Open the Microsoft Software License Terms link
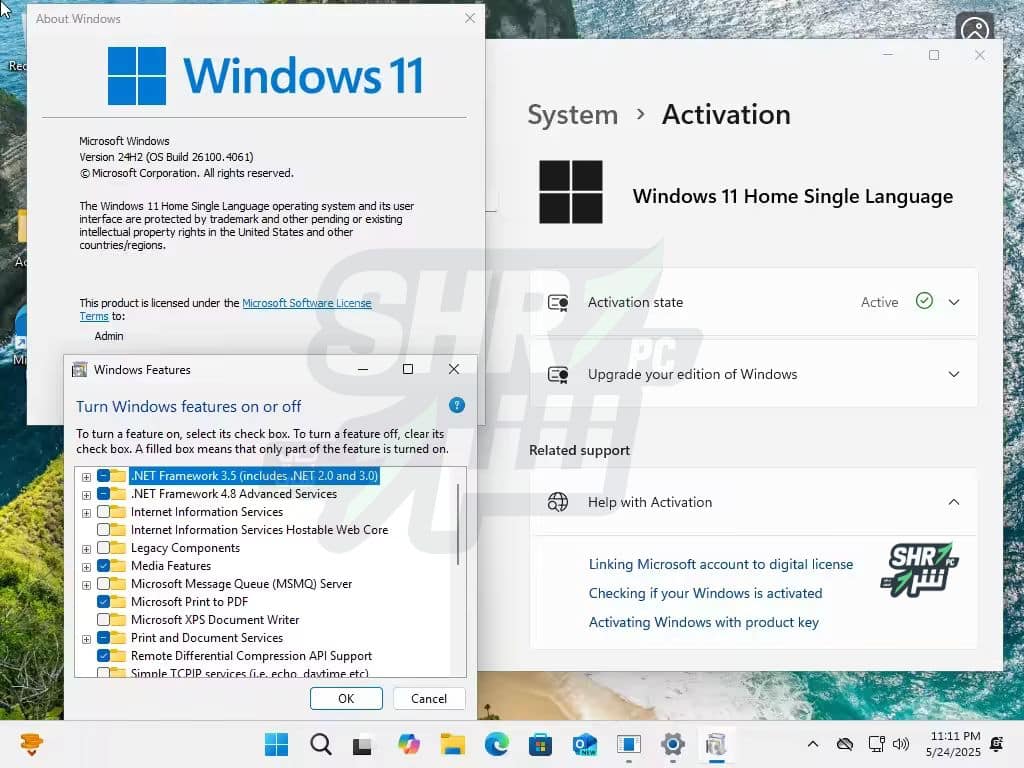Image resolution: width=1024 pixels, height=768 pixels. pos(306,303)
